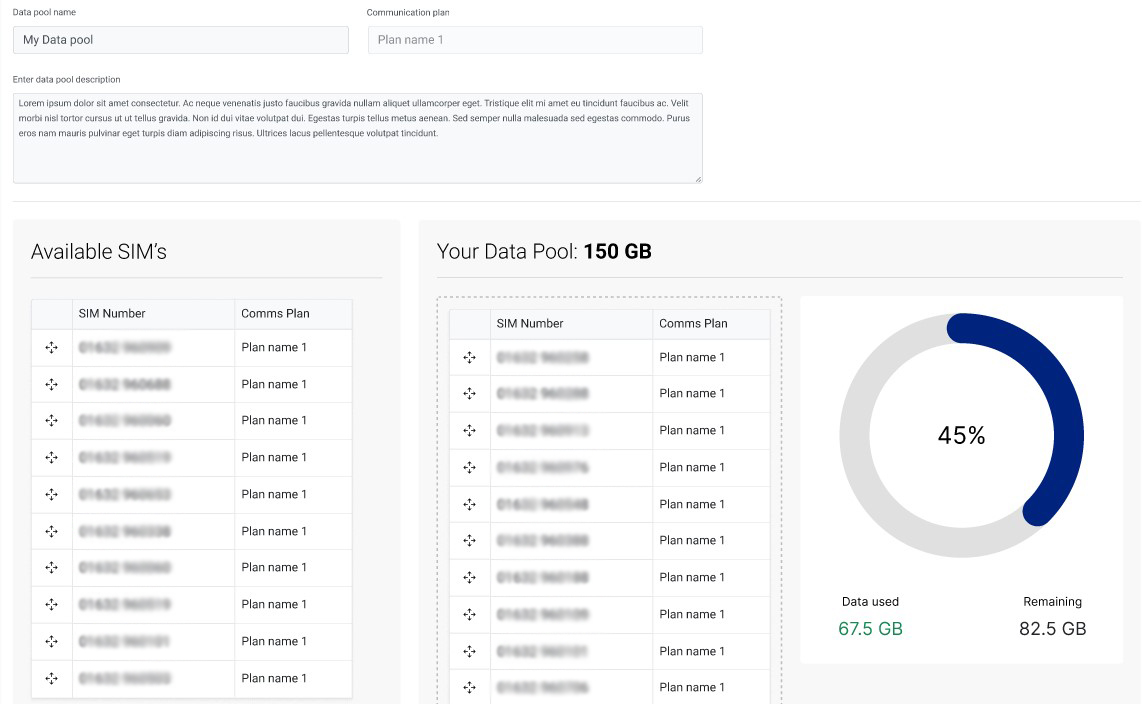Click drag handle of third Available SIM row

(x=52, y=421)
